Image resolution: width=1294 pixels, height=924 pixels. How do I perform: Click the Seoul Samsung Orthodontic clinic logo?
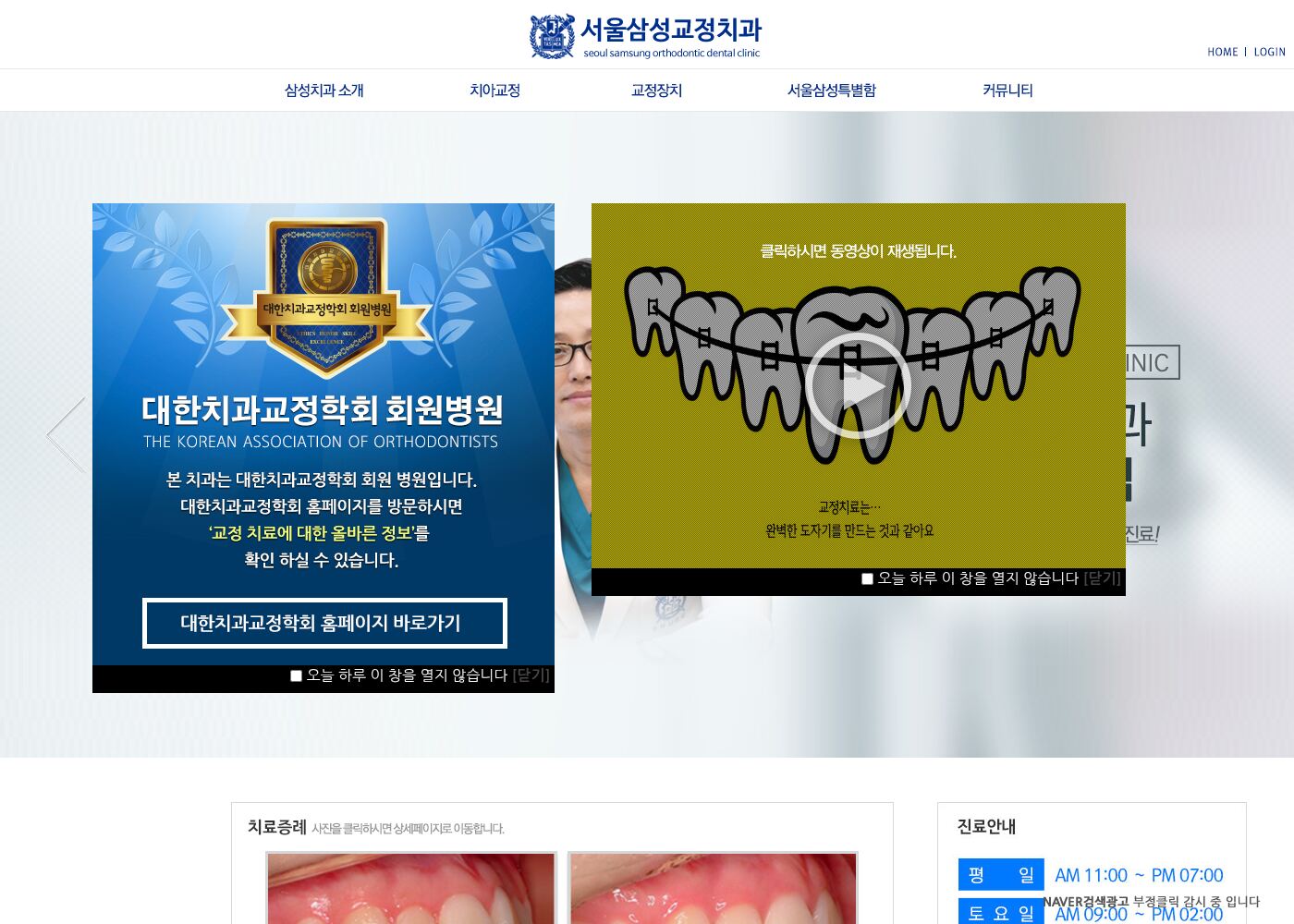click(x=645, y=36)
